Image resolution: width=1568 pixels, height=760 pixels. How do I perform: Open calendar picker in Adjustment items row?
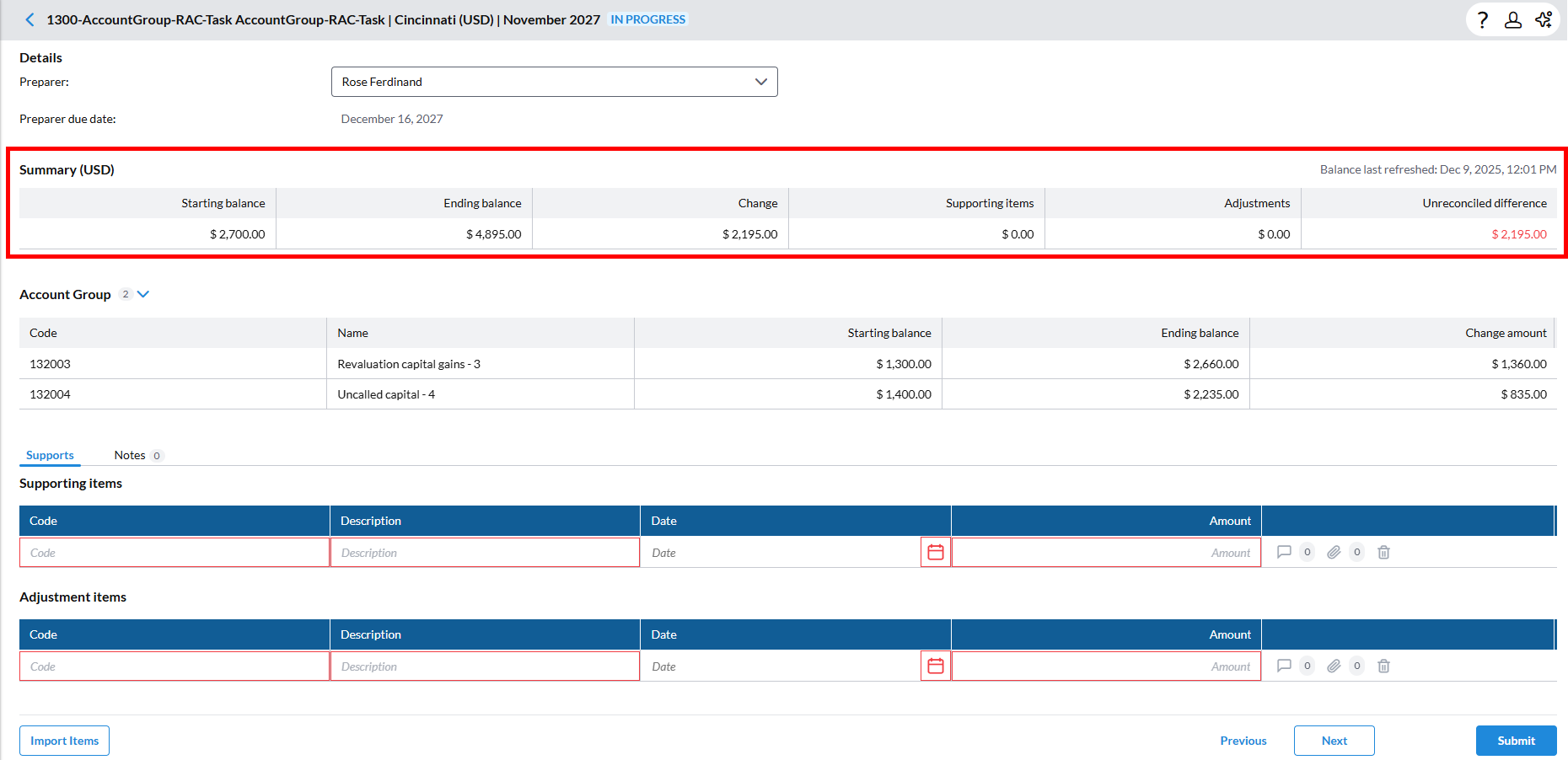(x=935, y=666)
